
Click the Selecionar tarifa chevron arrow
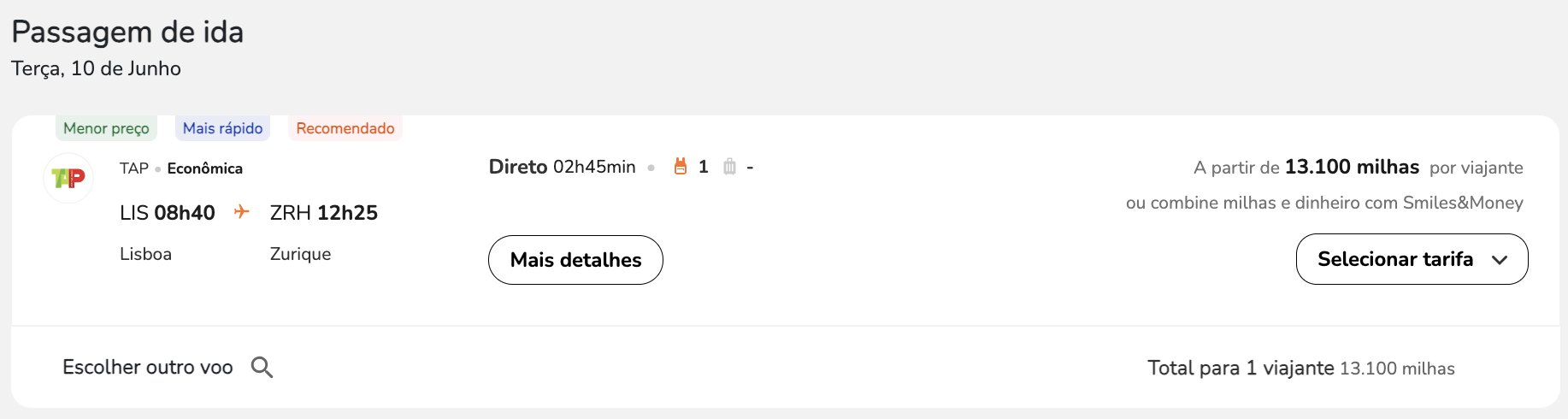click(1500, 260)
